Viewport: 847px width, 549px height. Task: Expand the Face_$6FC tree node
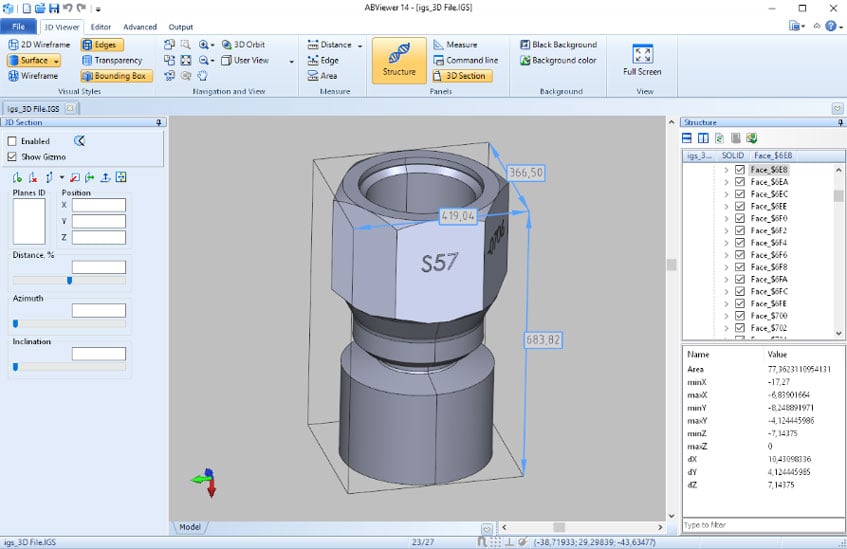(726, 291)
